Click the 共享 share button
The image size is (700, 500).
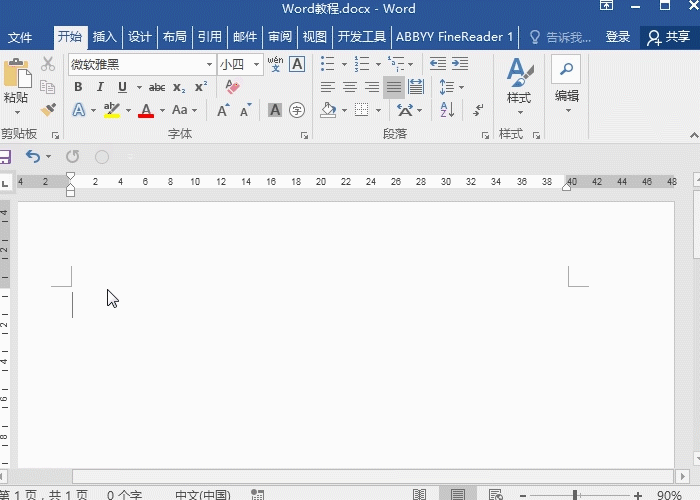point(670,37)
